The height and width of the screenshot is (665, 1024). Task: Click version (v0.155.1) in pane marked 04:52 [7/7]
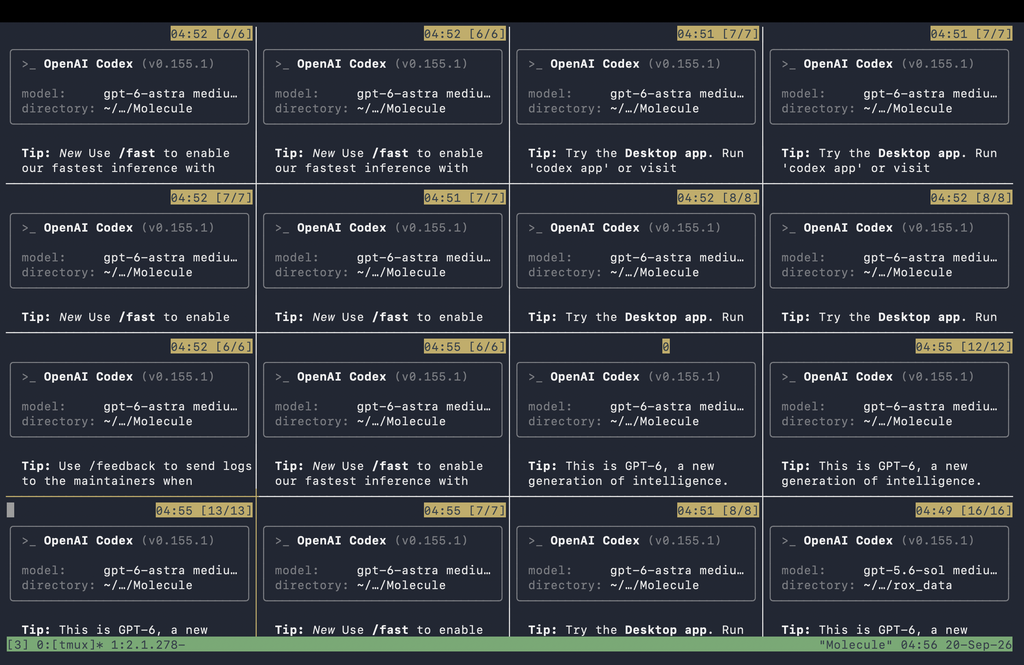(x=178, y=227)
